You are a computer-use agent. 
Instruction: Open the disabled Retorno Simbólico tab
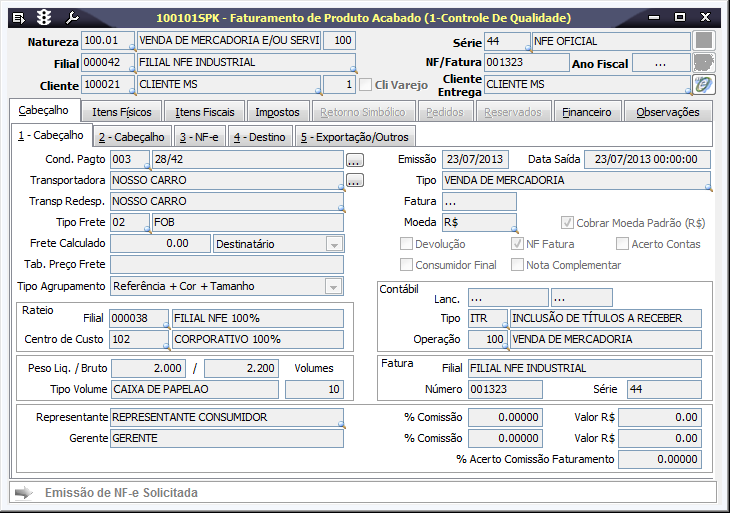(363, 112)
